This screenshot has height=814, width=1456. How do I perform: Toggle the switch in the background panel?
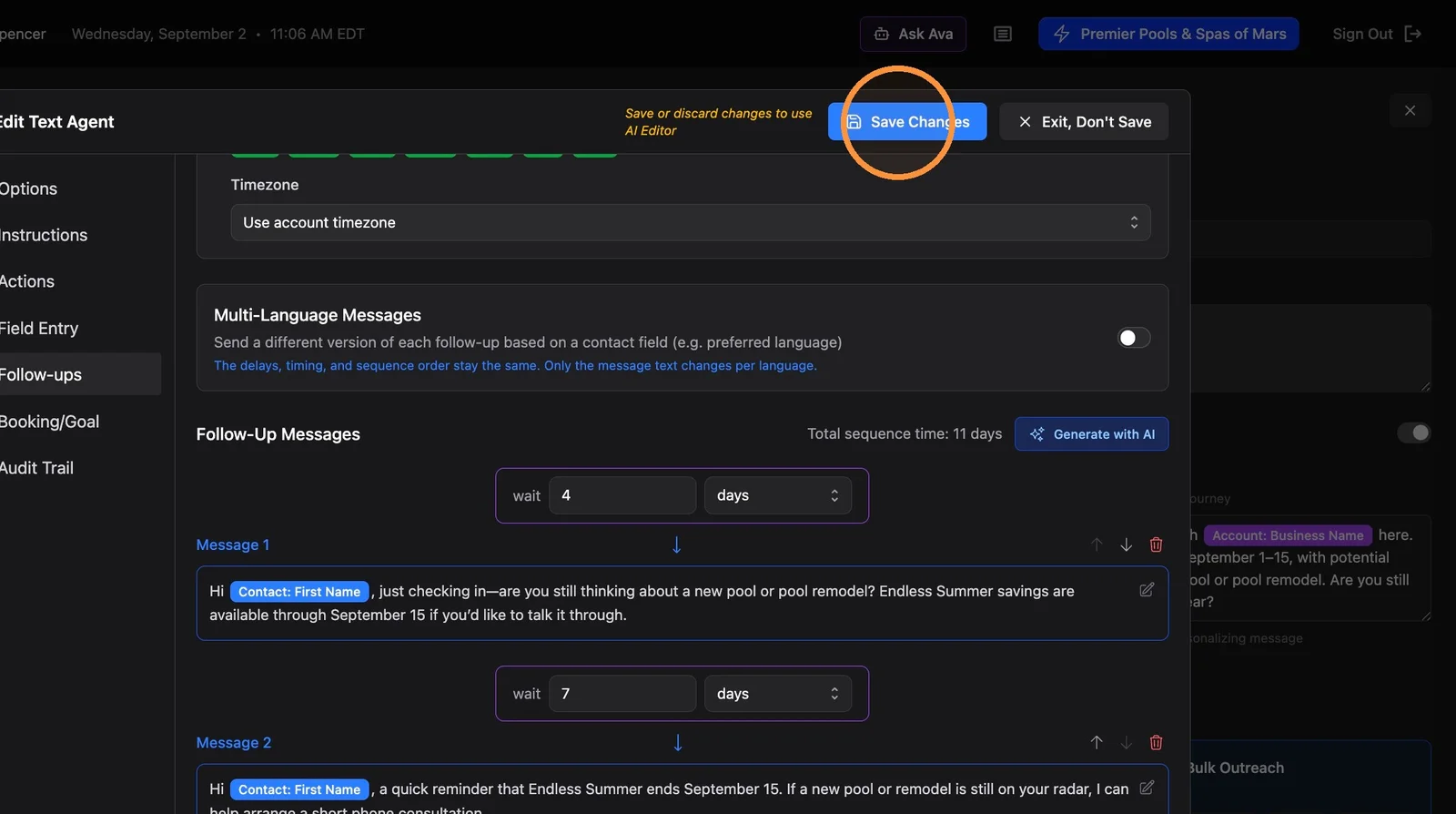[x=1414, y=432]
